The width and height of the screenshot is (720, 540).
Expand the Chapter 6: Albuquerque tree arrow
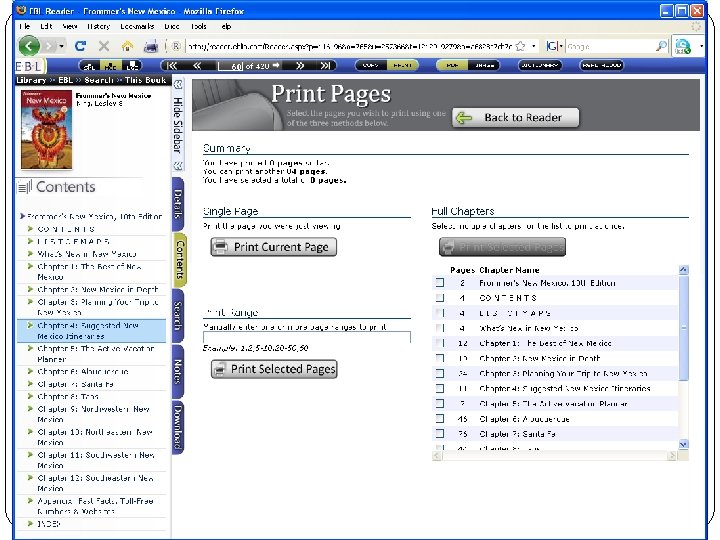(30, 371)
